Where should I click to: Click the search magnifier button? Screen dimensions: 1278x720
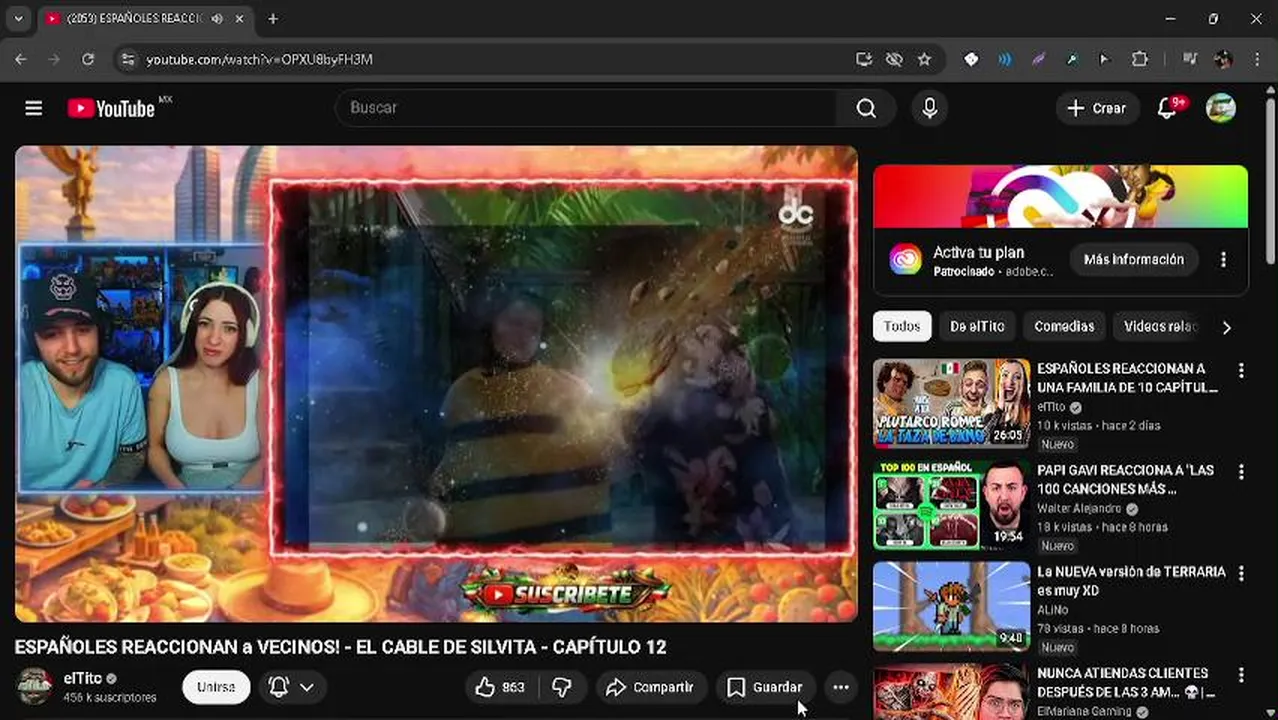click(x=866, y=108)
